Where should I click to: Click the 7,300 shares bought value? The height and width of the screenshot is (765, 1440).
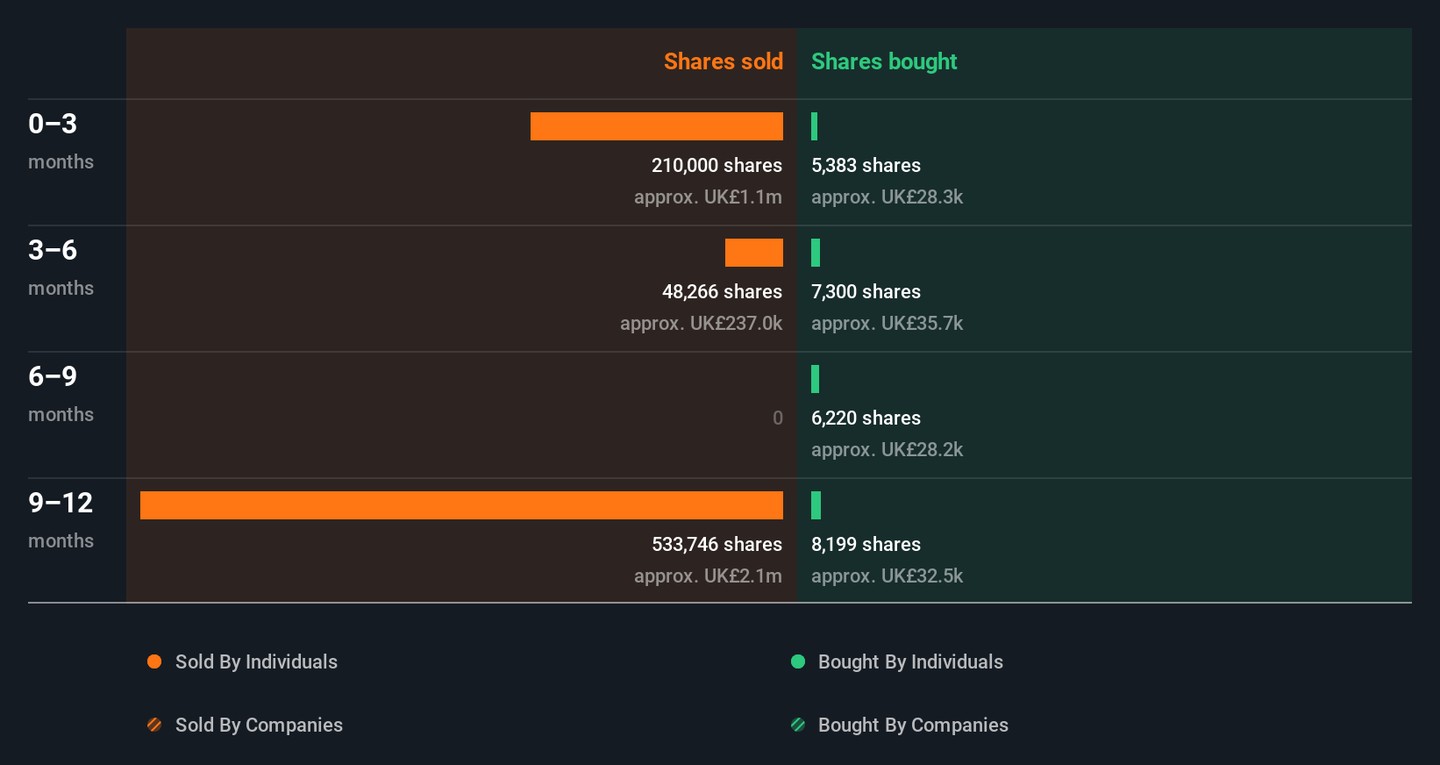click(x=866, y=292)
